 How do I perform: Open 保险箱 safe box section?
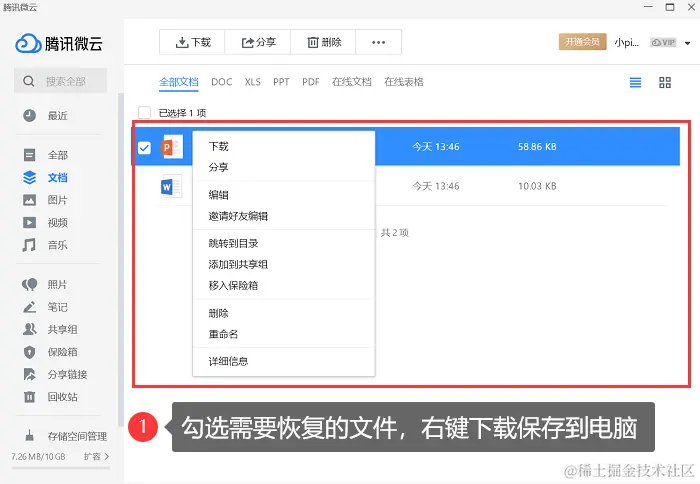[x=50, y=352]
